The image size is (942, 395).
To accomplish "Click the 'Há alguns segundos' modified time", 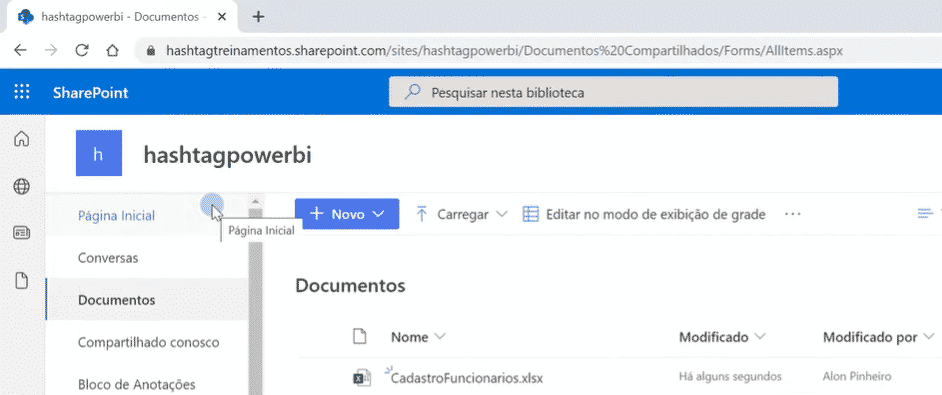I will pyautogui.click(x=730, y=377).
